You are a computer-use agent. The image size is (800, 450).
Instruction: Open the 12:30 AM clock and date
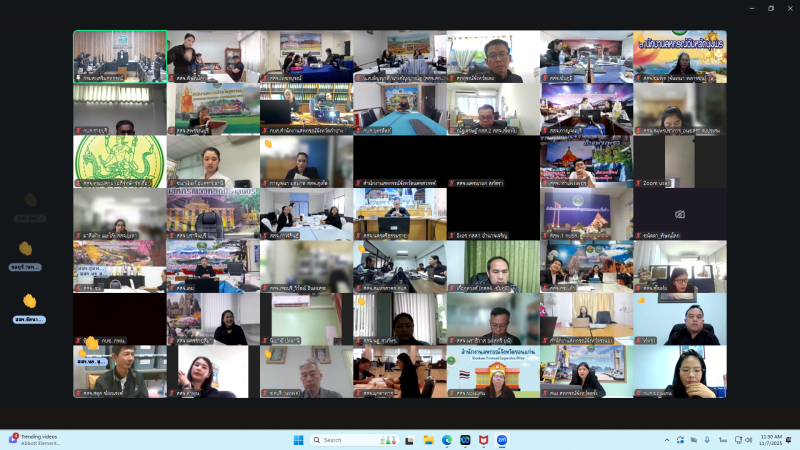point(773,440)
